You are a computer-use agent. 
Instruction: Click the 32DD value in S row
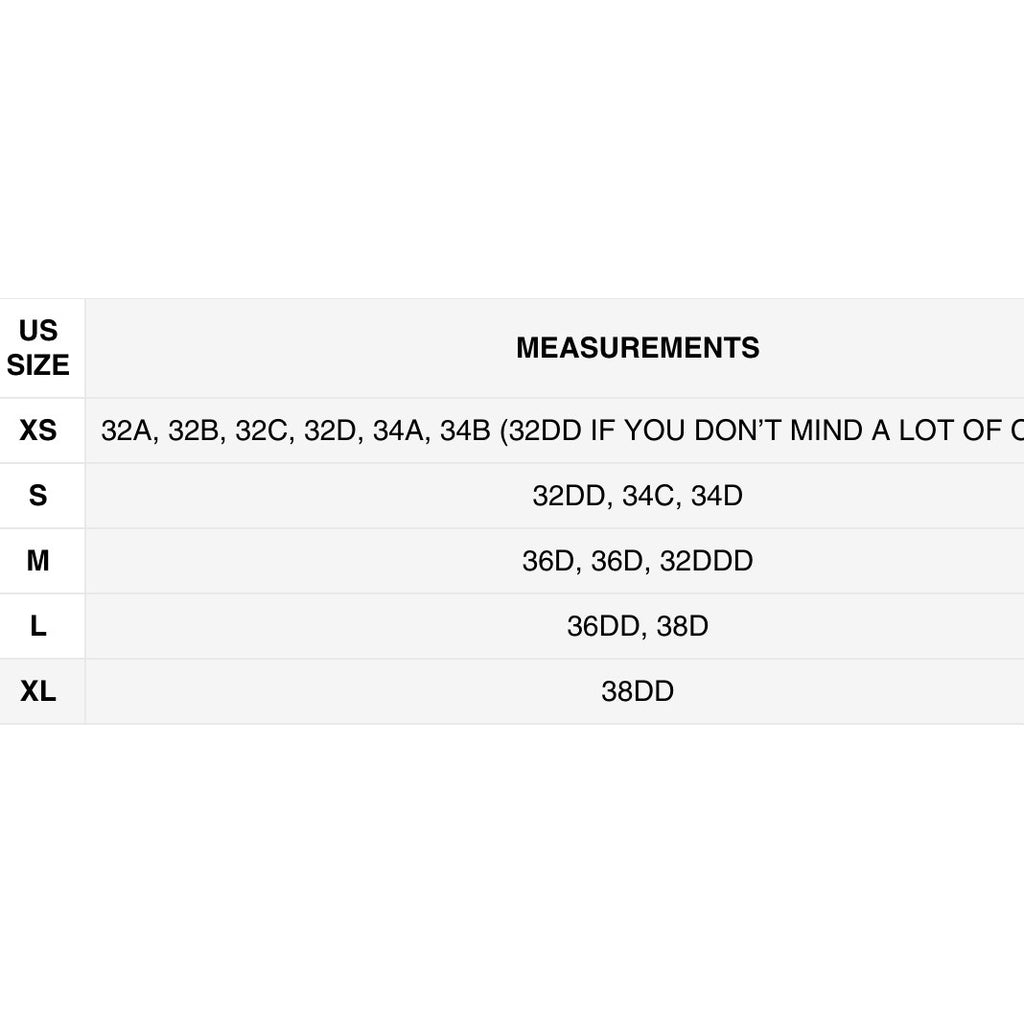click(569, 496)
